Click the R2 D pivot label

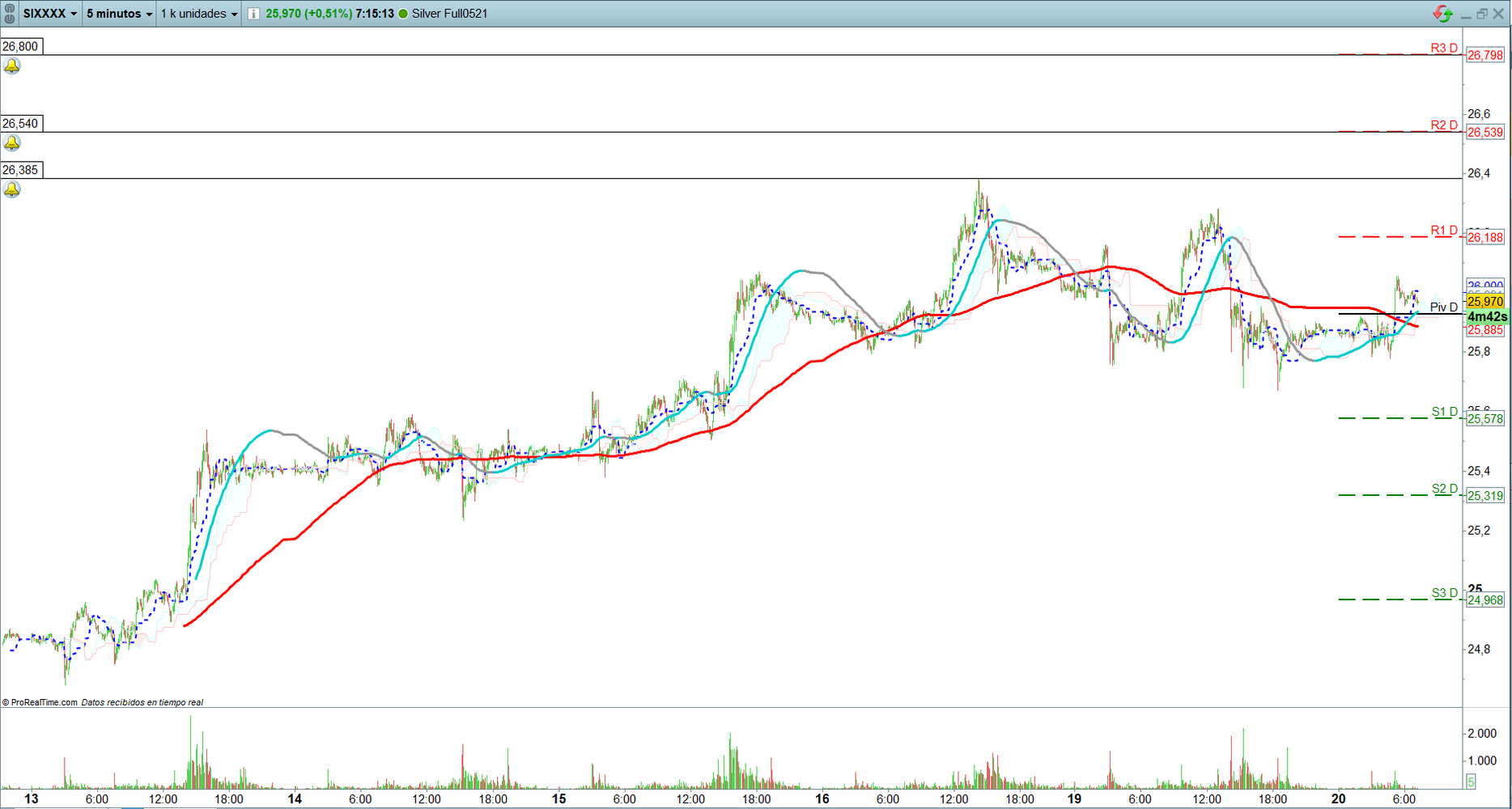click(x=1444, y=125)
